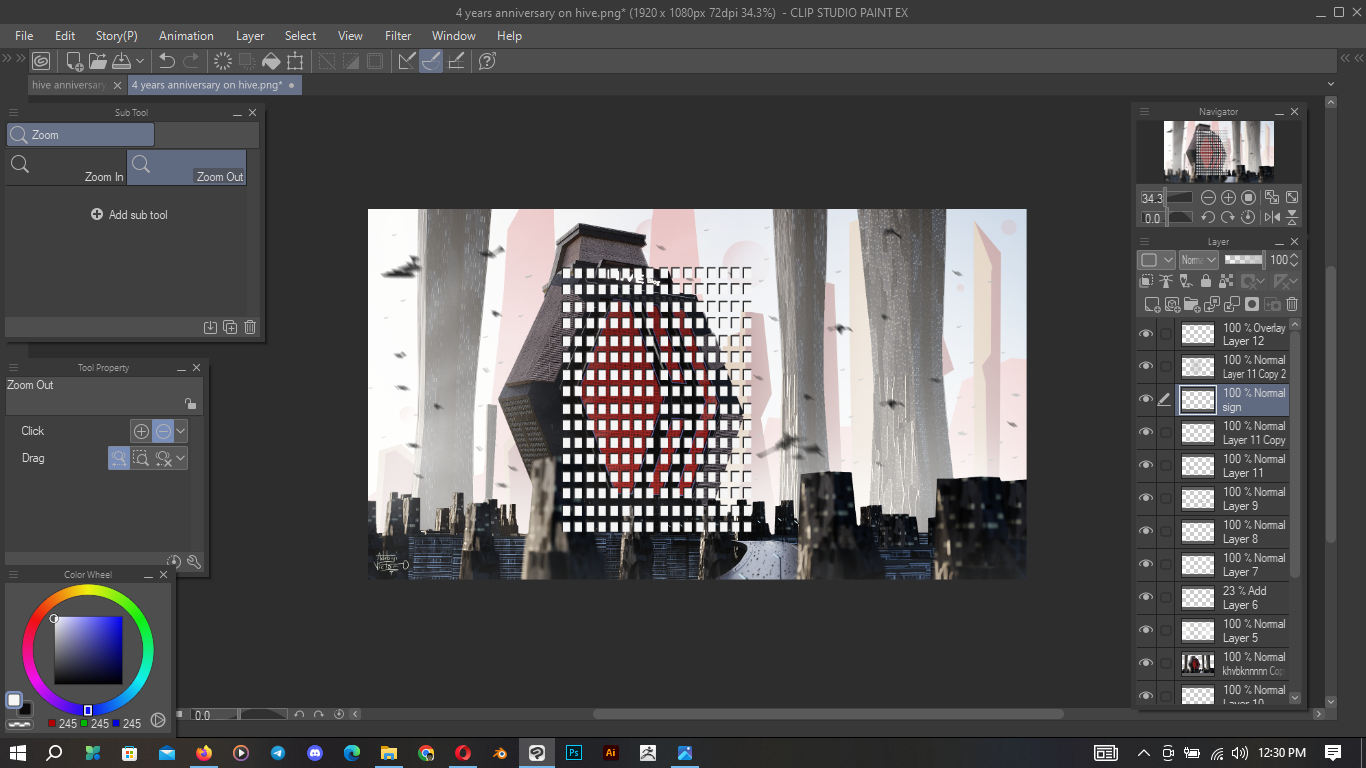Click the Navigator canvas thumbnail
The width and height of the screenshot is (1366, 768).
(x=1219, y=152)
